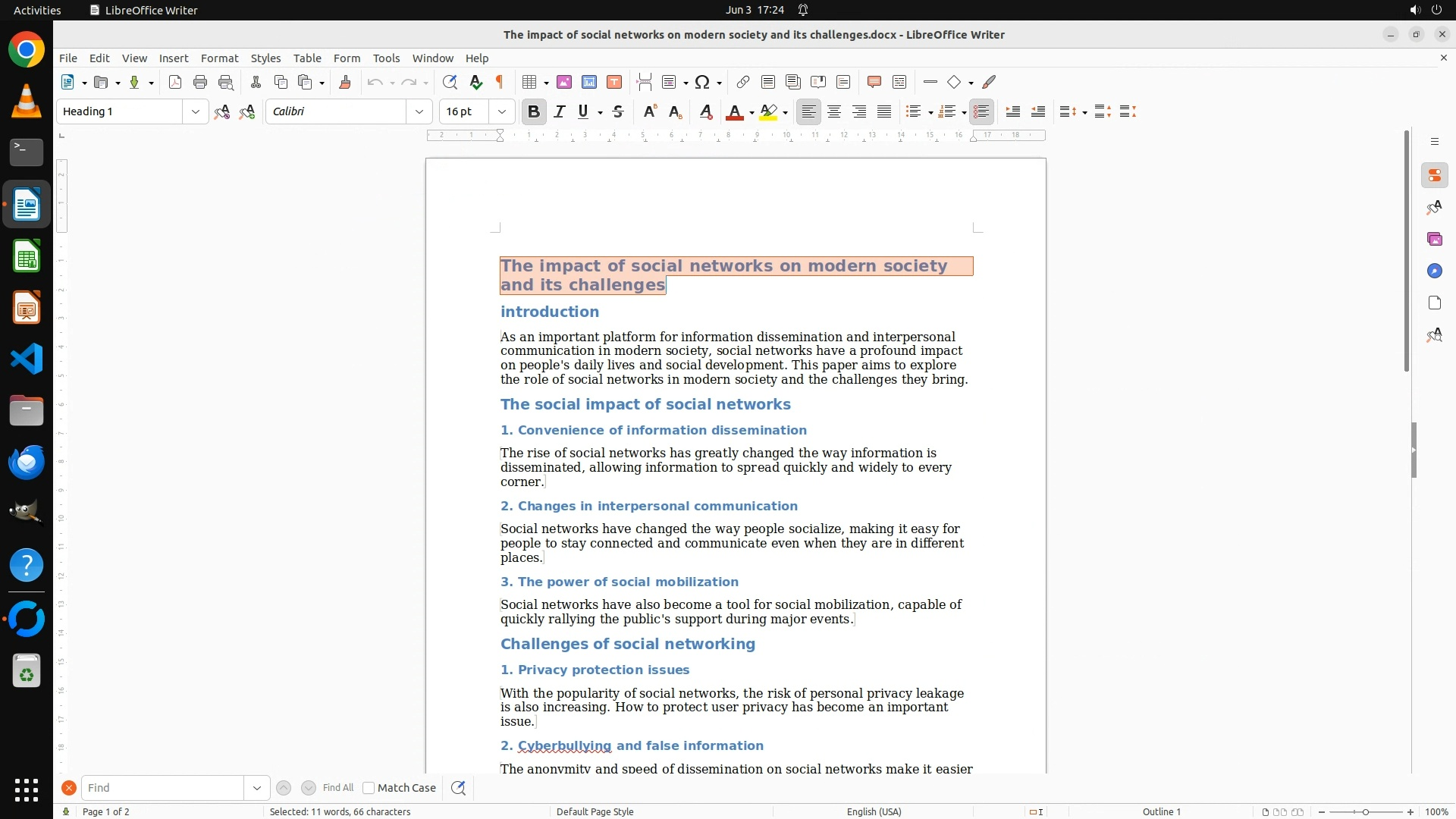
Task: Click the Strikethrough formatting icon
Action: pos(618,111)
